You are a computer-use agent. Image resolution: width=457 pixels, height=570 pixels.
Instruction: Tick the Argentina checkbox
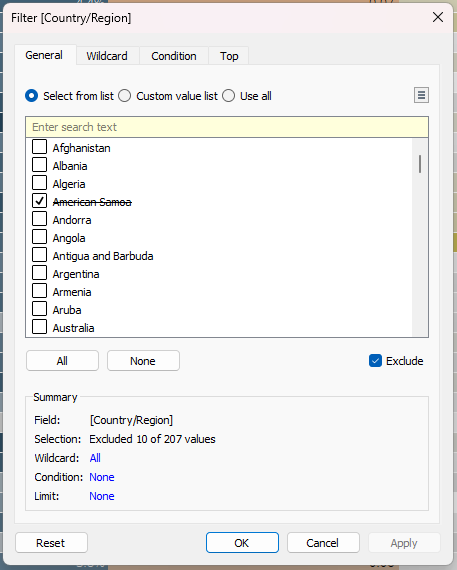click(x=39, y=273)
